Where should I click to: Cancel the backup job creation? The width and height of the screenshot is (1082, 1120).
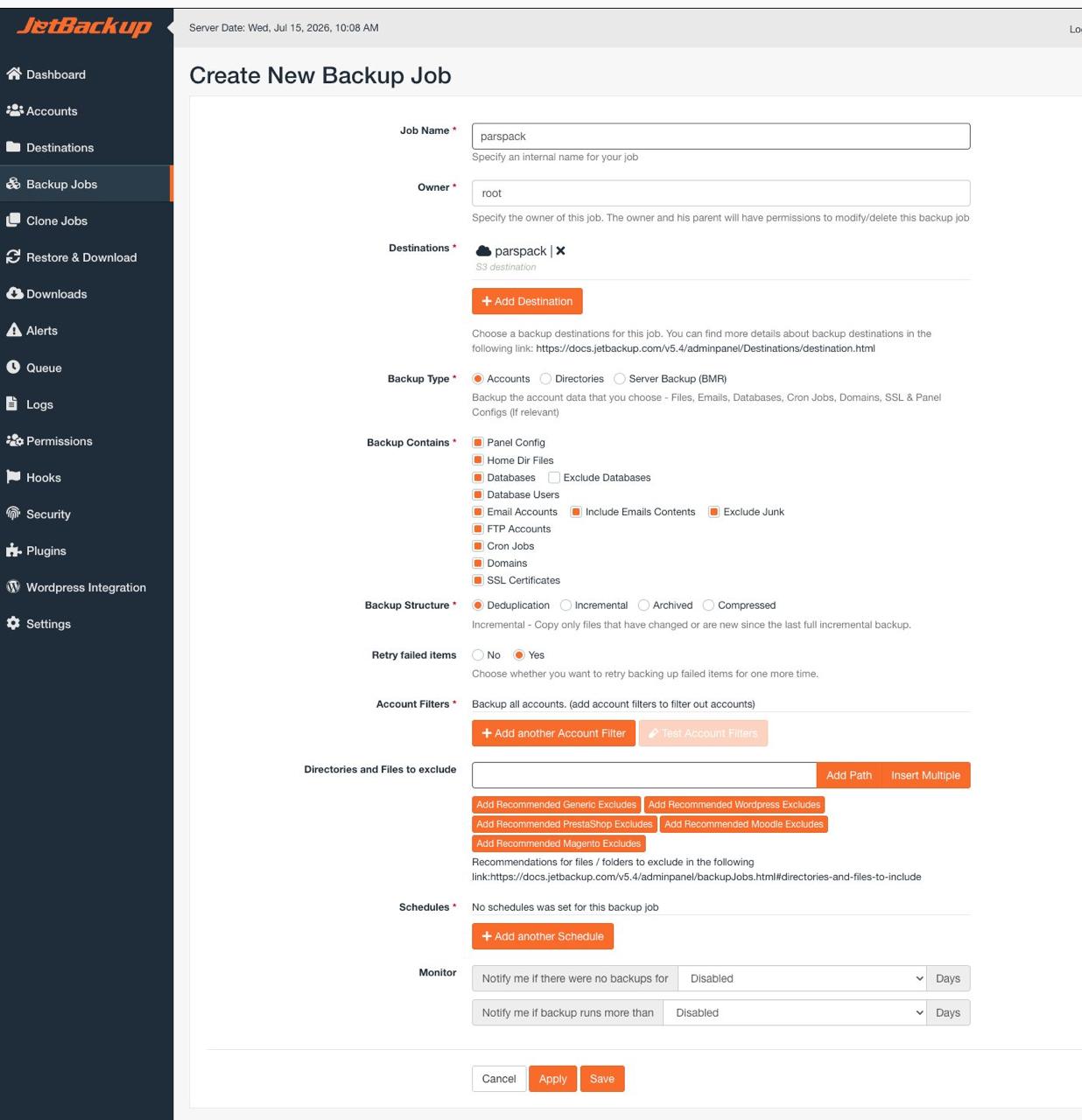coord(499,1079)
